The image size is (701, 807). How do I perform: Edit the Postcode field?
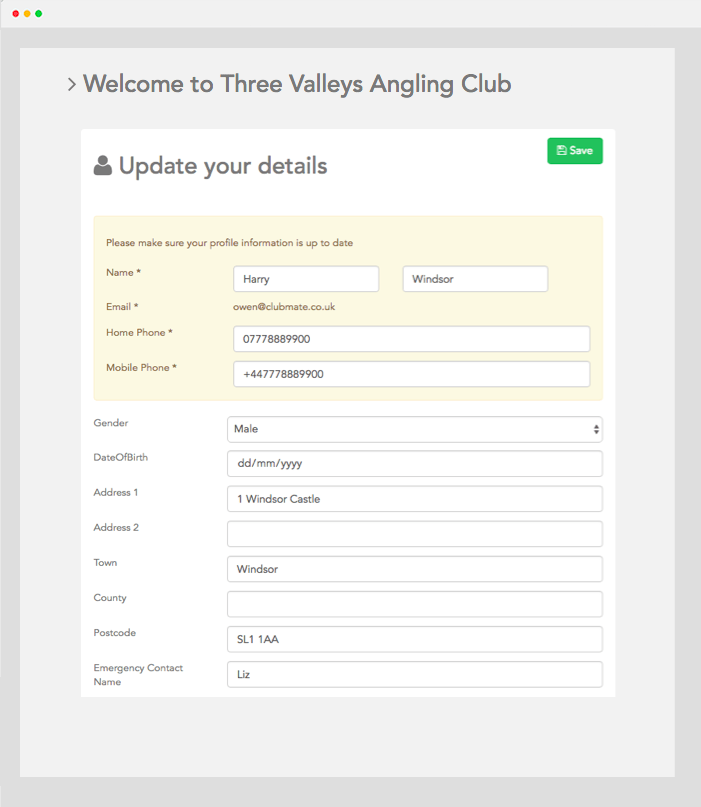pos(414,639)
